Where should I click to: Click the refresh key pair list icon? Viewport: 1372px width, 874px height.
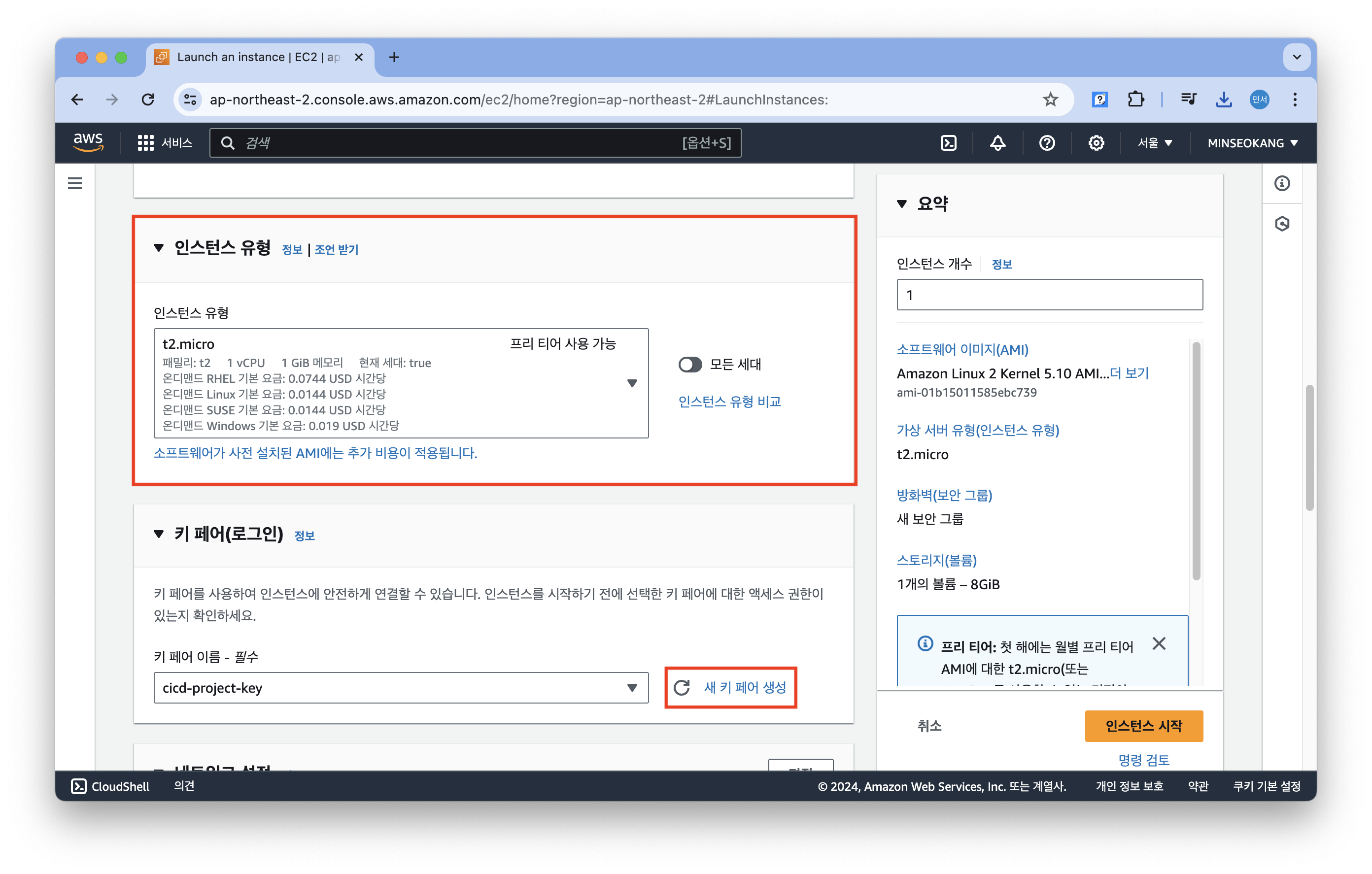(682, 688)
